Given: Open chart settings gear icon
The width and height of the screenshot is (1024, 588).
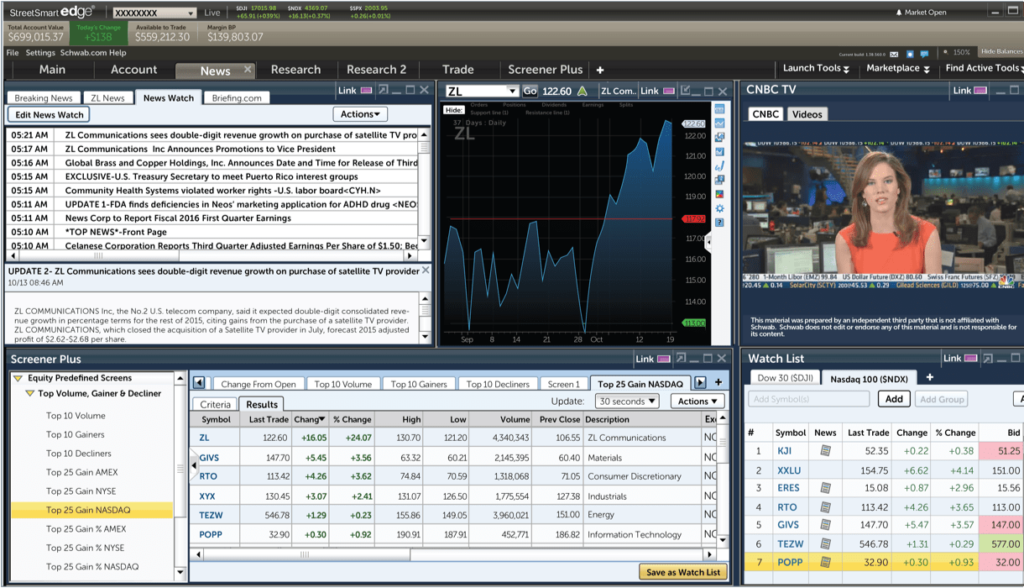Looking at the screenshot, I should click(x=719, y=209).
